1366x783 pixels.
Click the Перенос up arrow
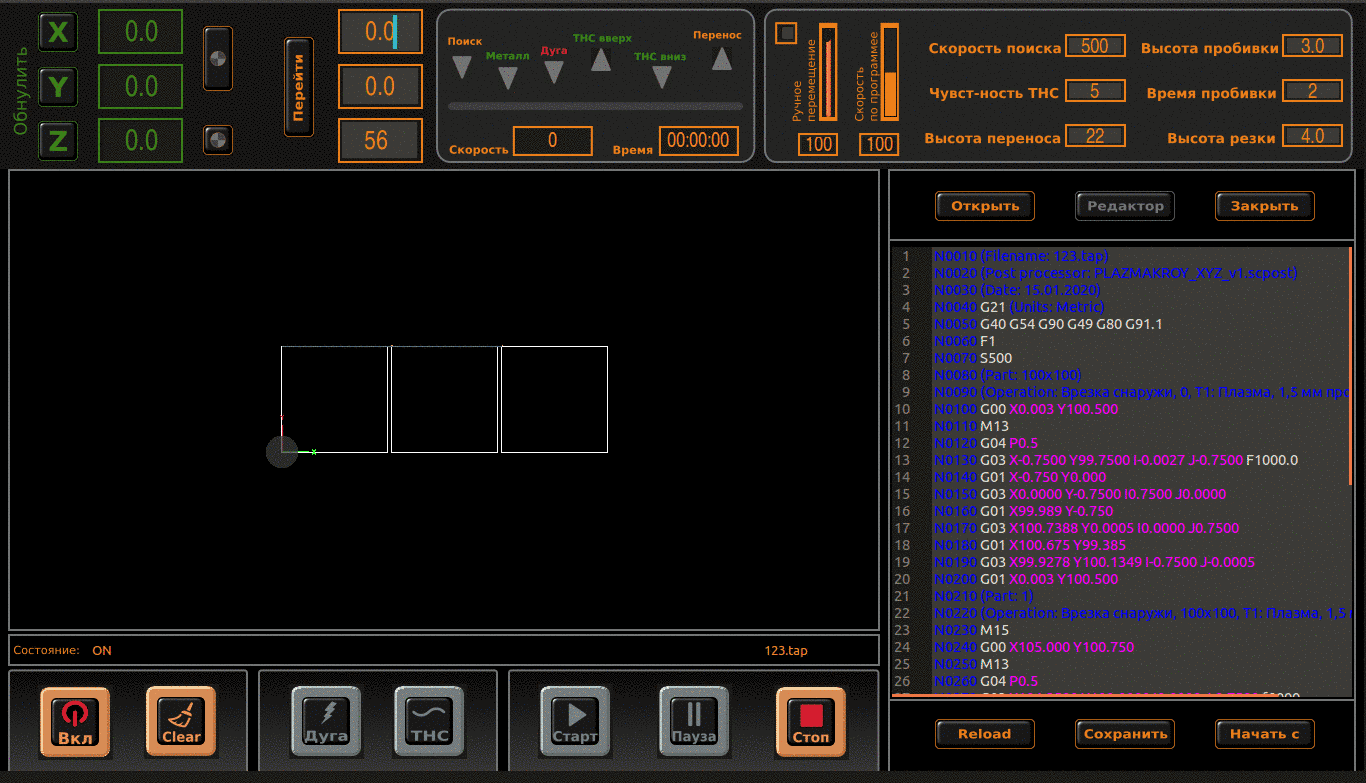click(x=721, y=58)
